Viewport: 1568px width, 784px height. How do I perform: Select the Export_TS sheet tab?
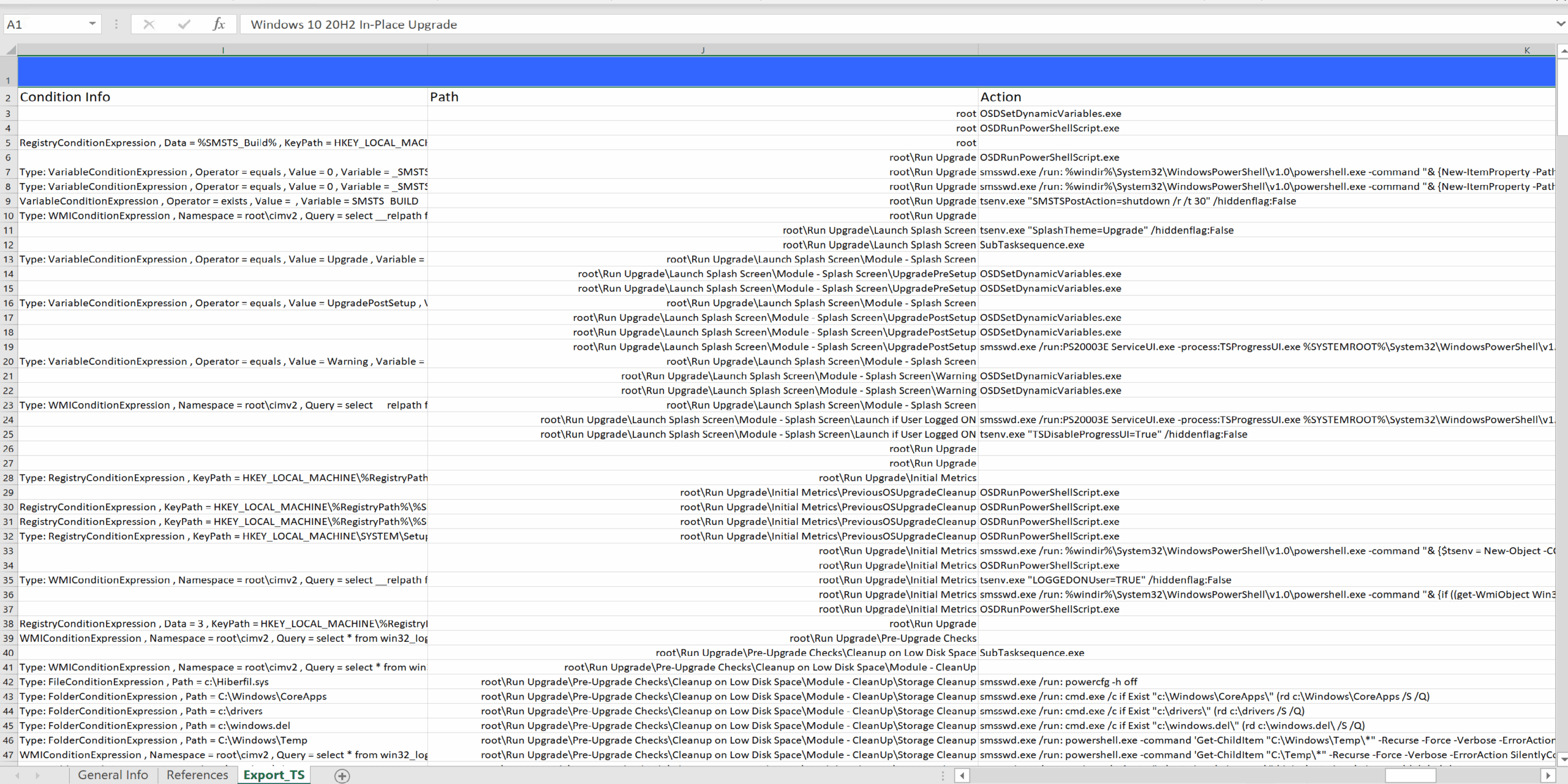pos(274,775)
